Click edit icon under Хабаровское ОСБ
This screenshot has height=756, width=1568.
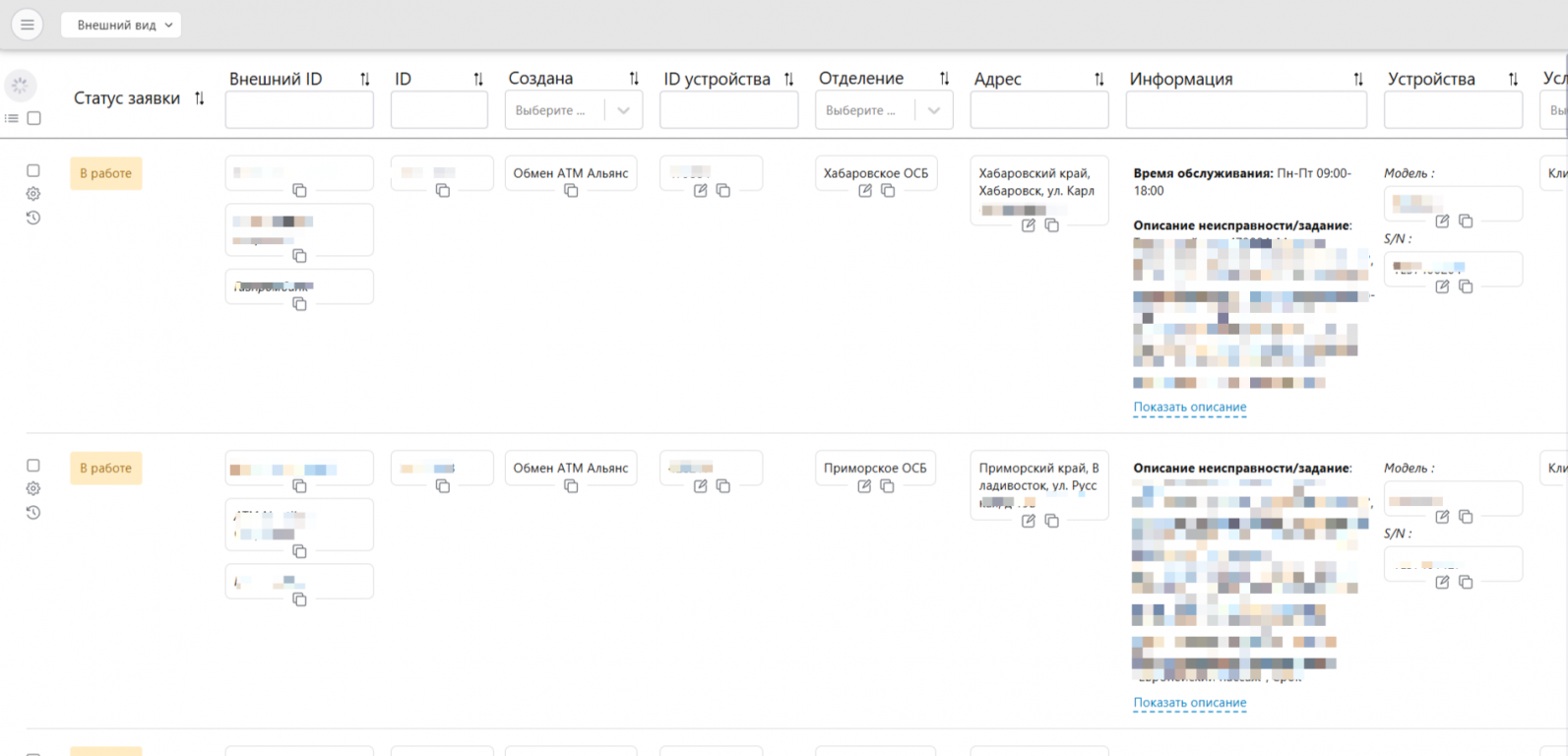pos(865,191)
